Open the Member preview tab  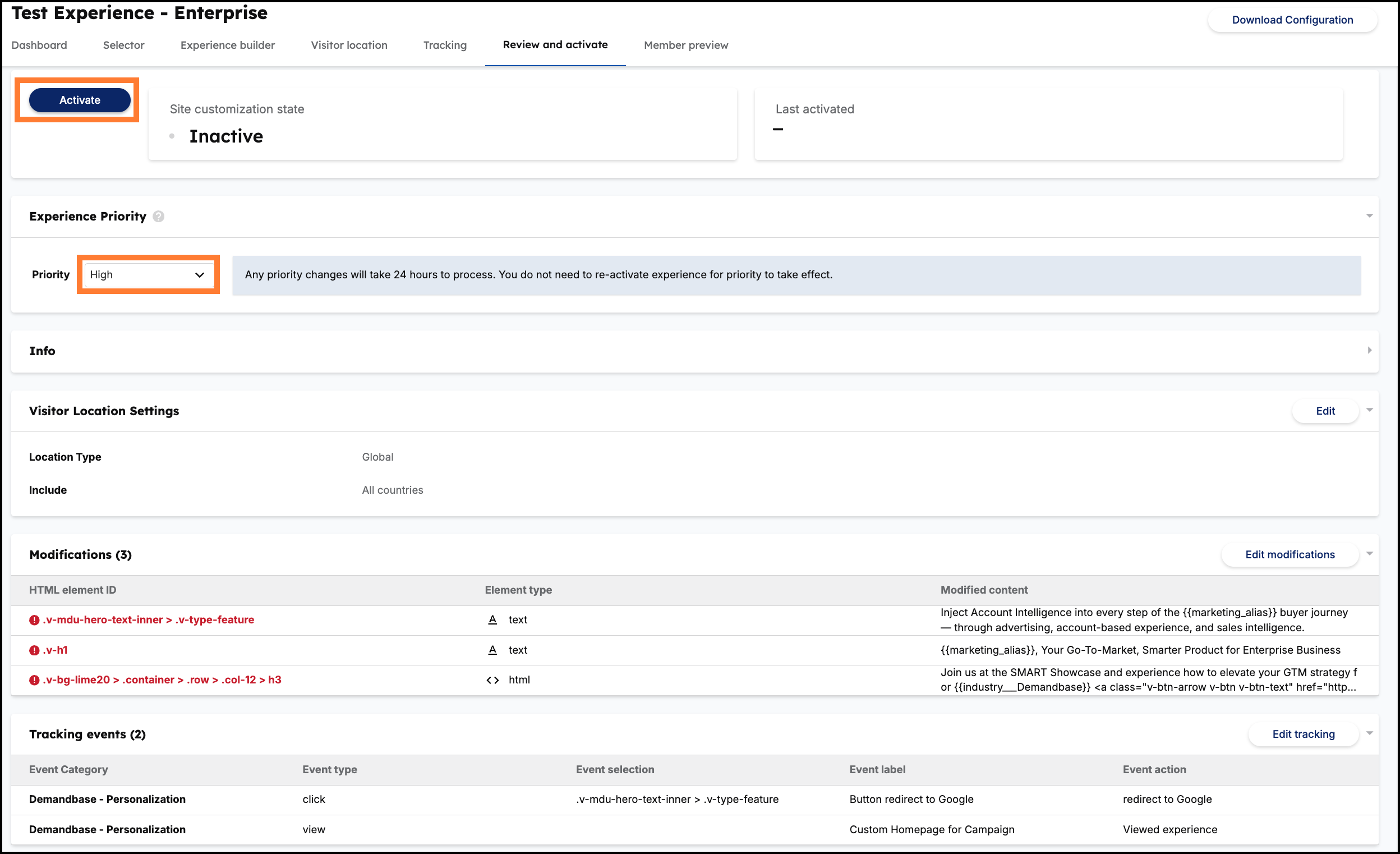click(685, 45)
